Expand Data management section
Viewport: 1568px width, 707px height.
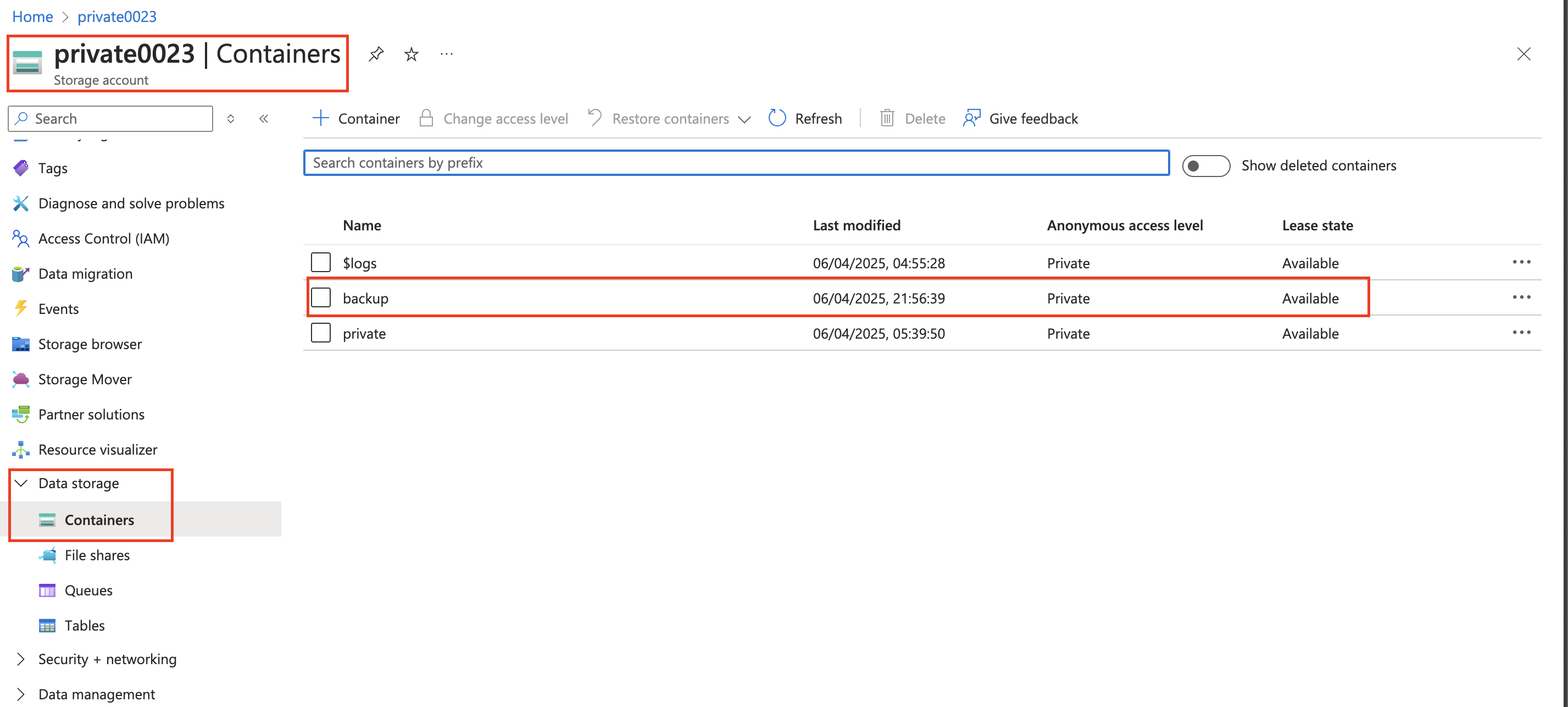tap(21, 695)
